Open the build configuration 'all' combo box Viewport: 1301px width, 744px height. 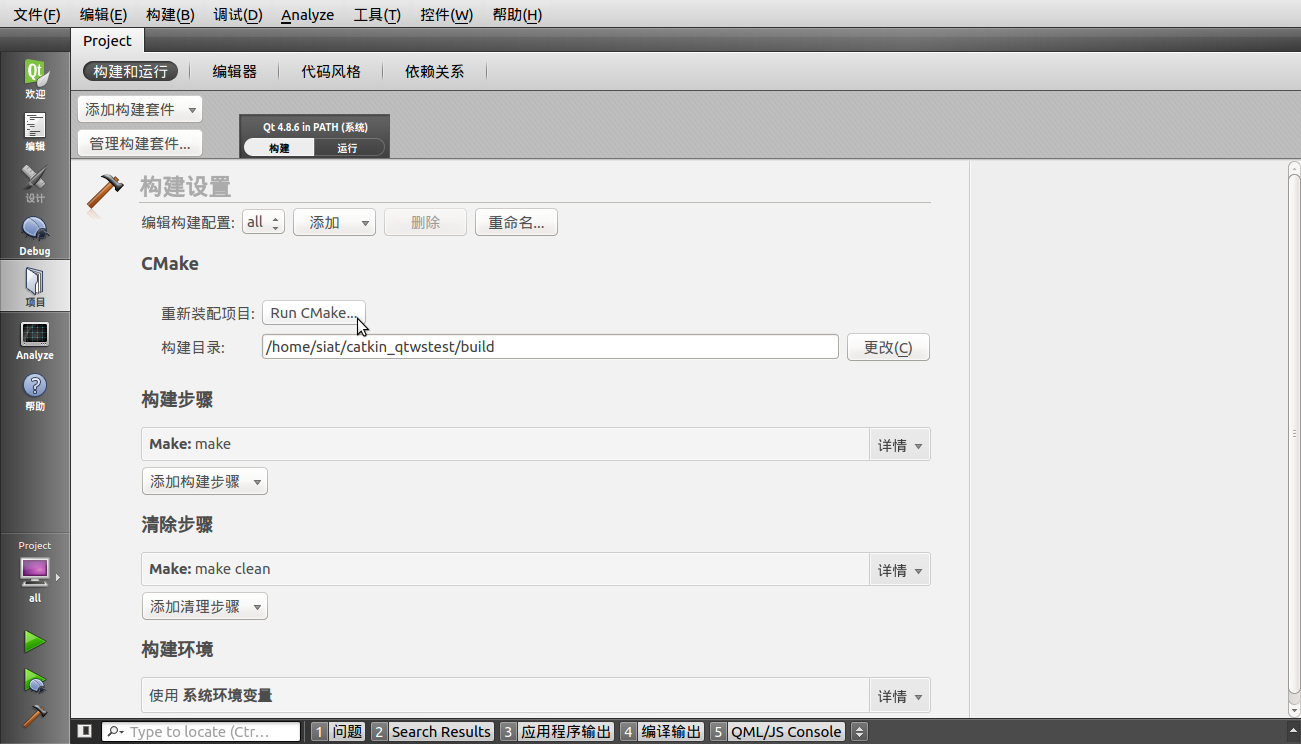[x=263, y=222]
